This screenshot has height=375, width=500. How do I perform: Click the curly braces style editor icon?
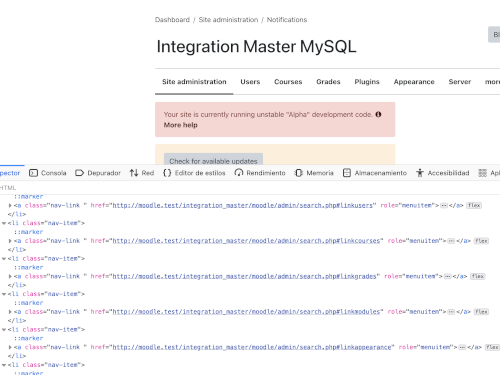click(x=167, y=173)
